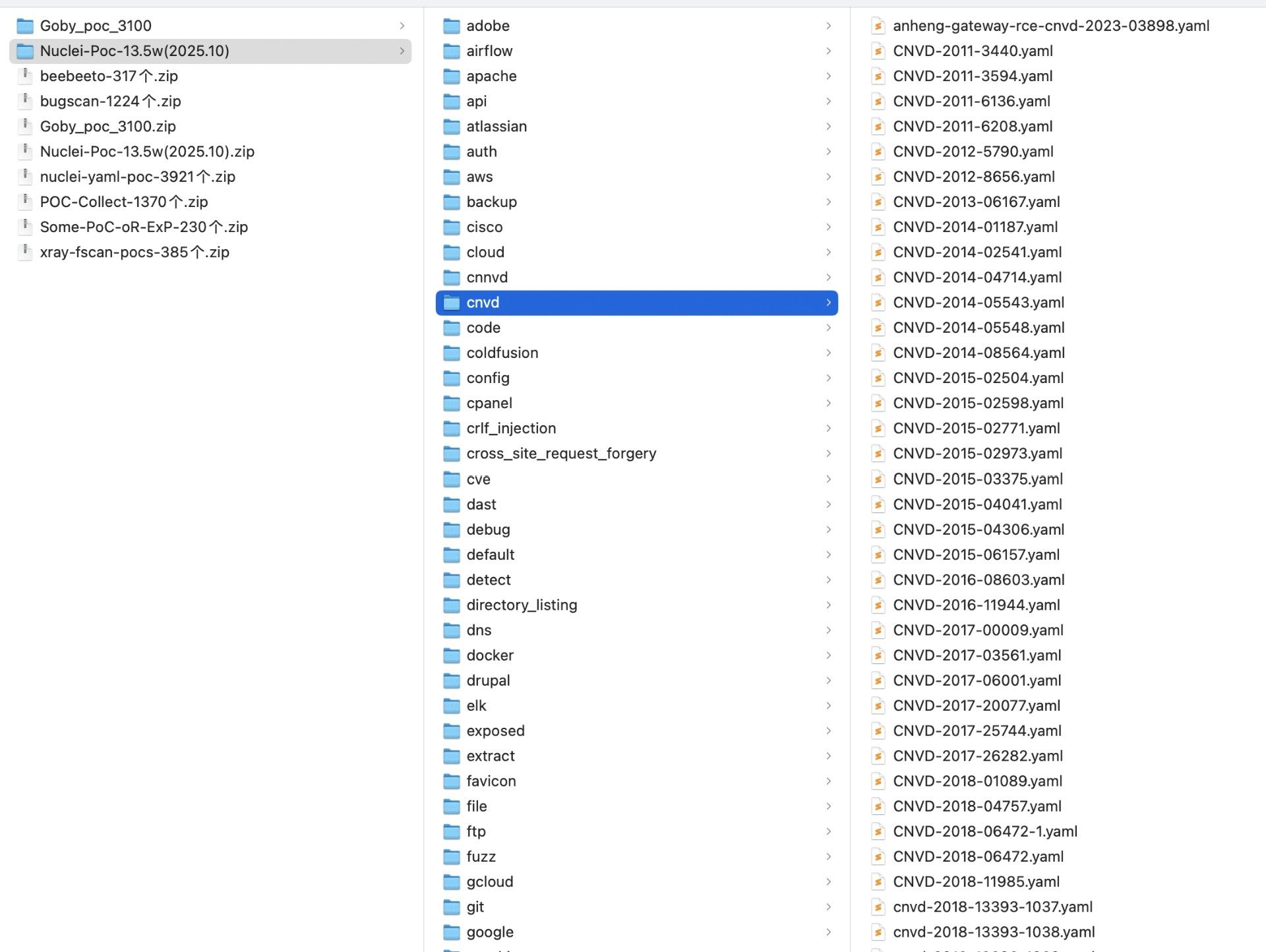This screenshot has width=1266, height=952.
Task: Click the anheng-gateway-rce yaml file icon
Action: pyautogui.click(x=878, y=26)
